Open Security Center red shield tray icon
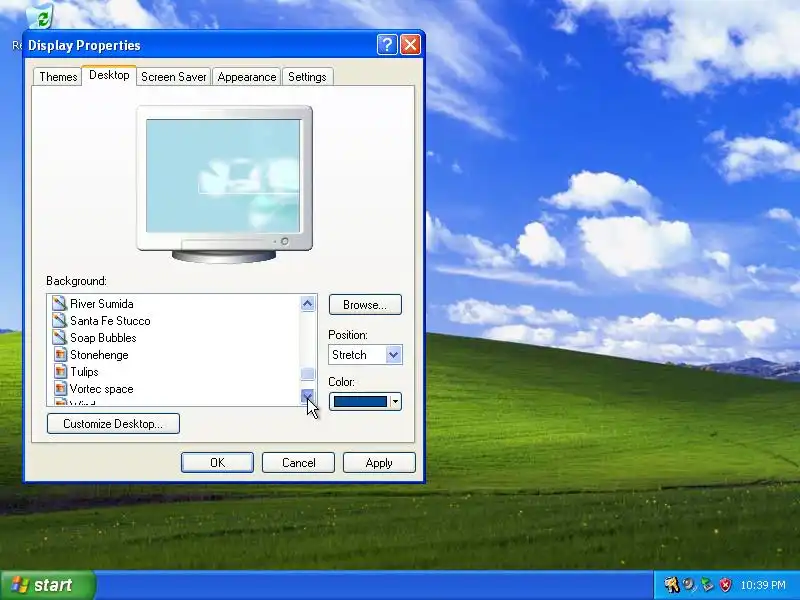800x600 pixels. 725,585
